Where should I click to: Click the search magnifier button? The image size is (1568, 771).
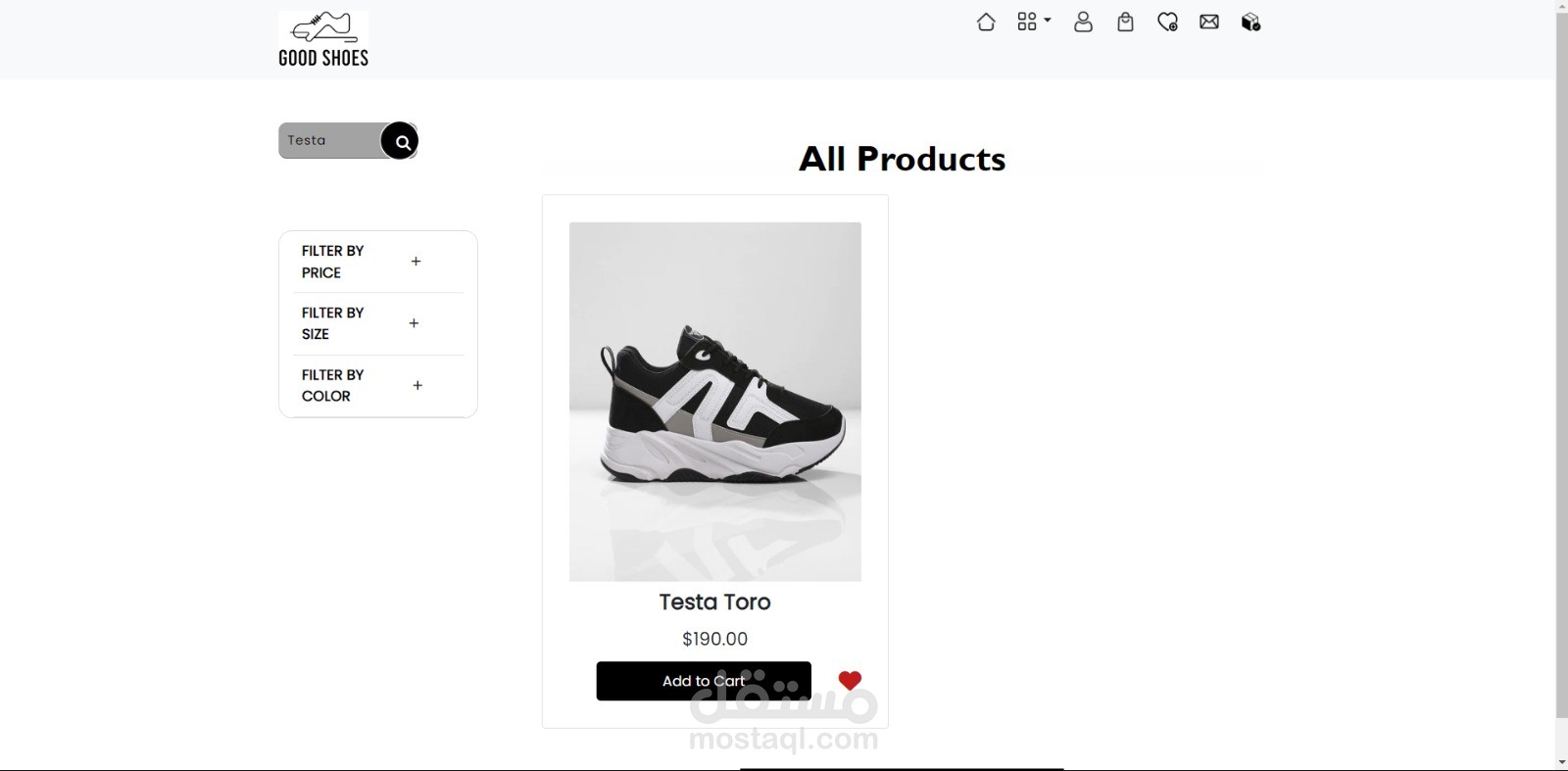point(400,141)
